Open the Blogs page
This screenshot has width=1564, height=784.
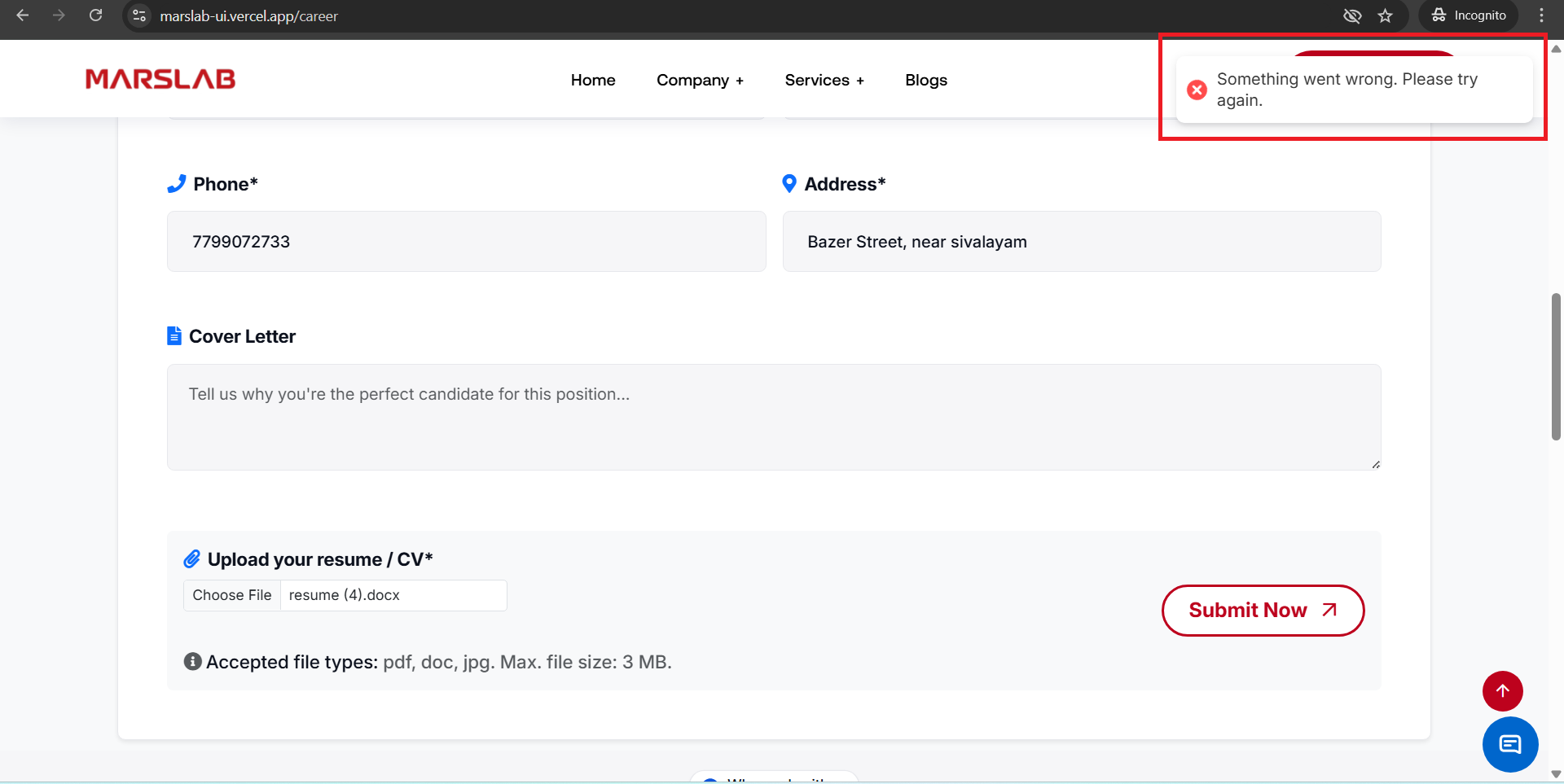pyautogui.click(x=925, y=80)
